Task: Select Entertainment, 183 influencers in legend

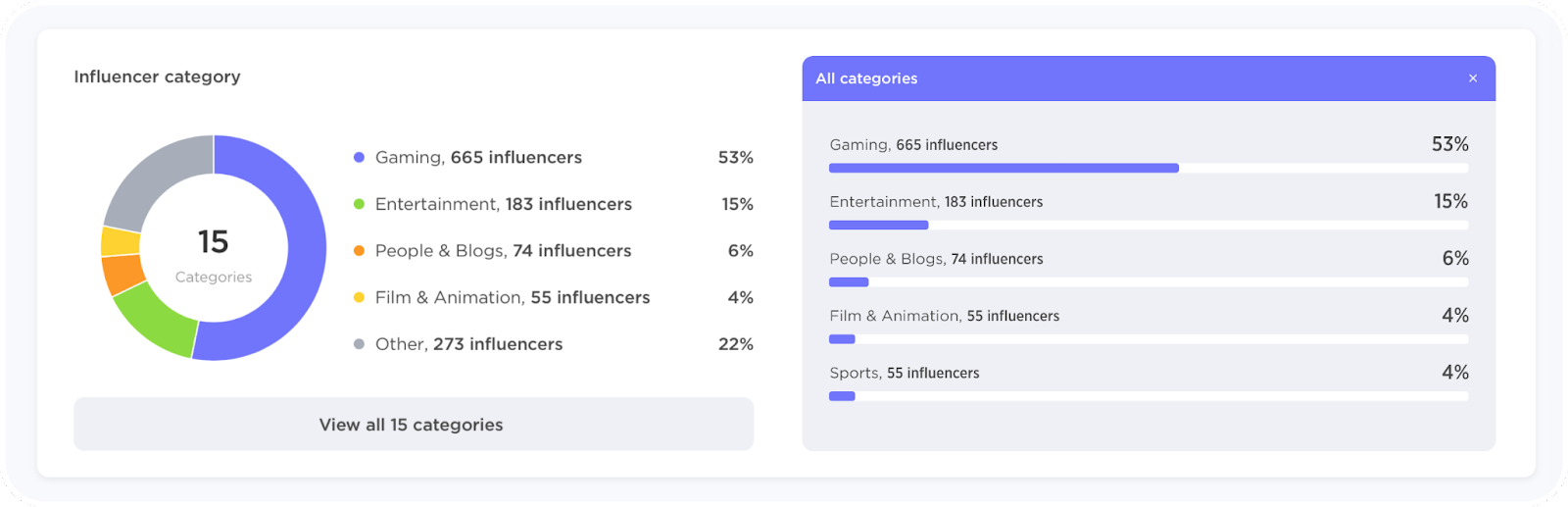Action: (x=503, y=204)
